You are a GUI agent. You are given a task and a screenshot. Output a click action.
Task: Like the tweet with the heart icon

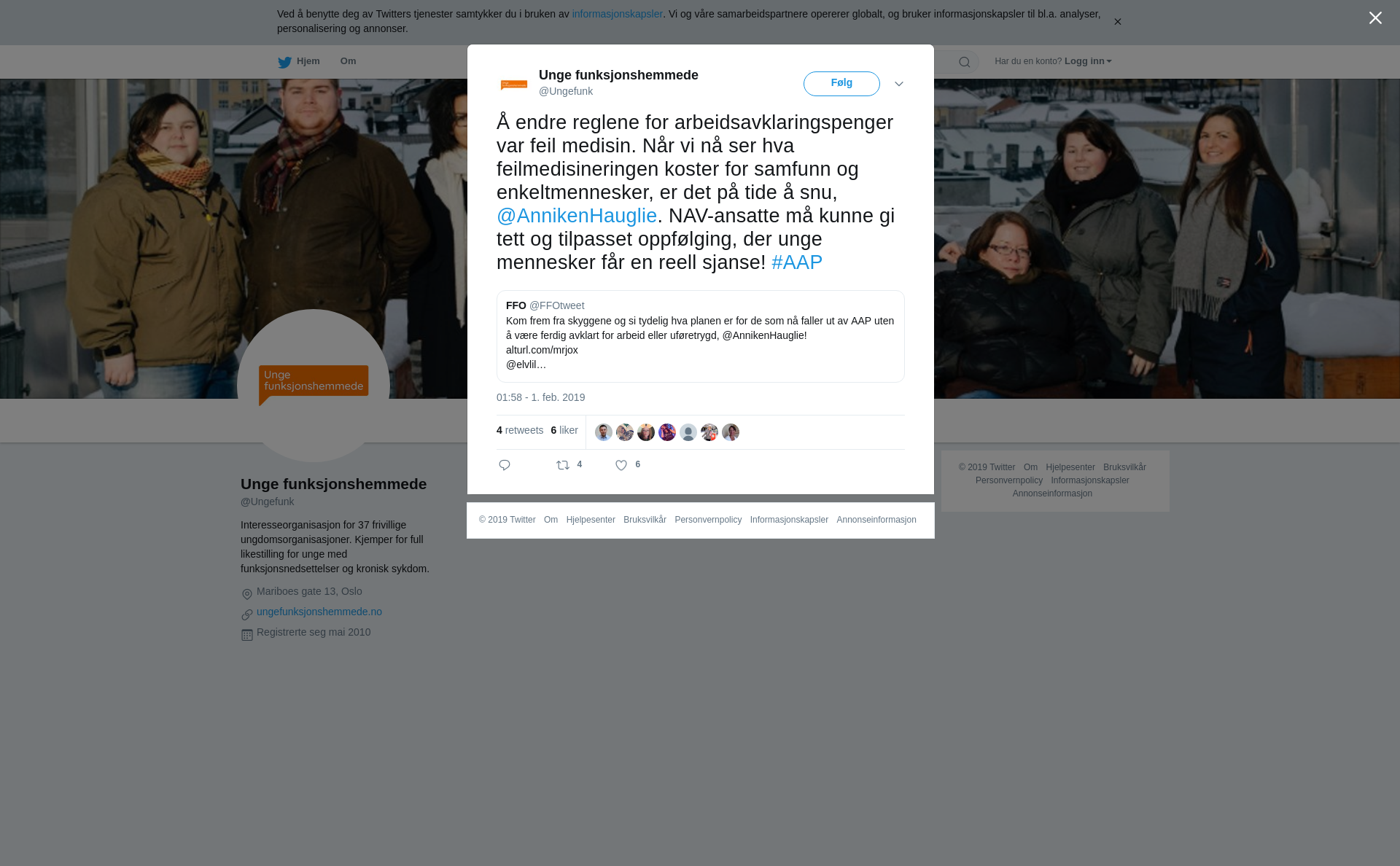click(x=621, y=465)
